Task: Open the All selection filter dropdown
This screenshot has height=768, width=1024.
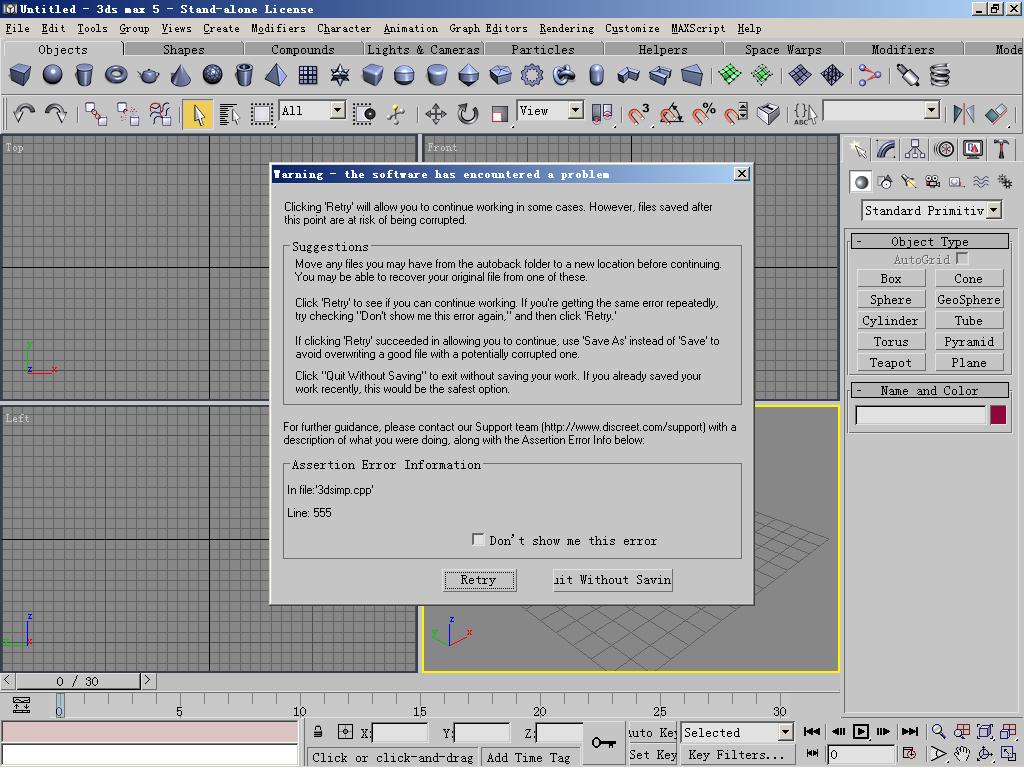Action: [x=338, y=110]
